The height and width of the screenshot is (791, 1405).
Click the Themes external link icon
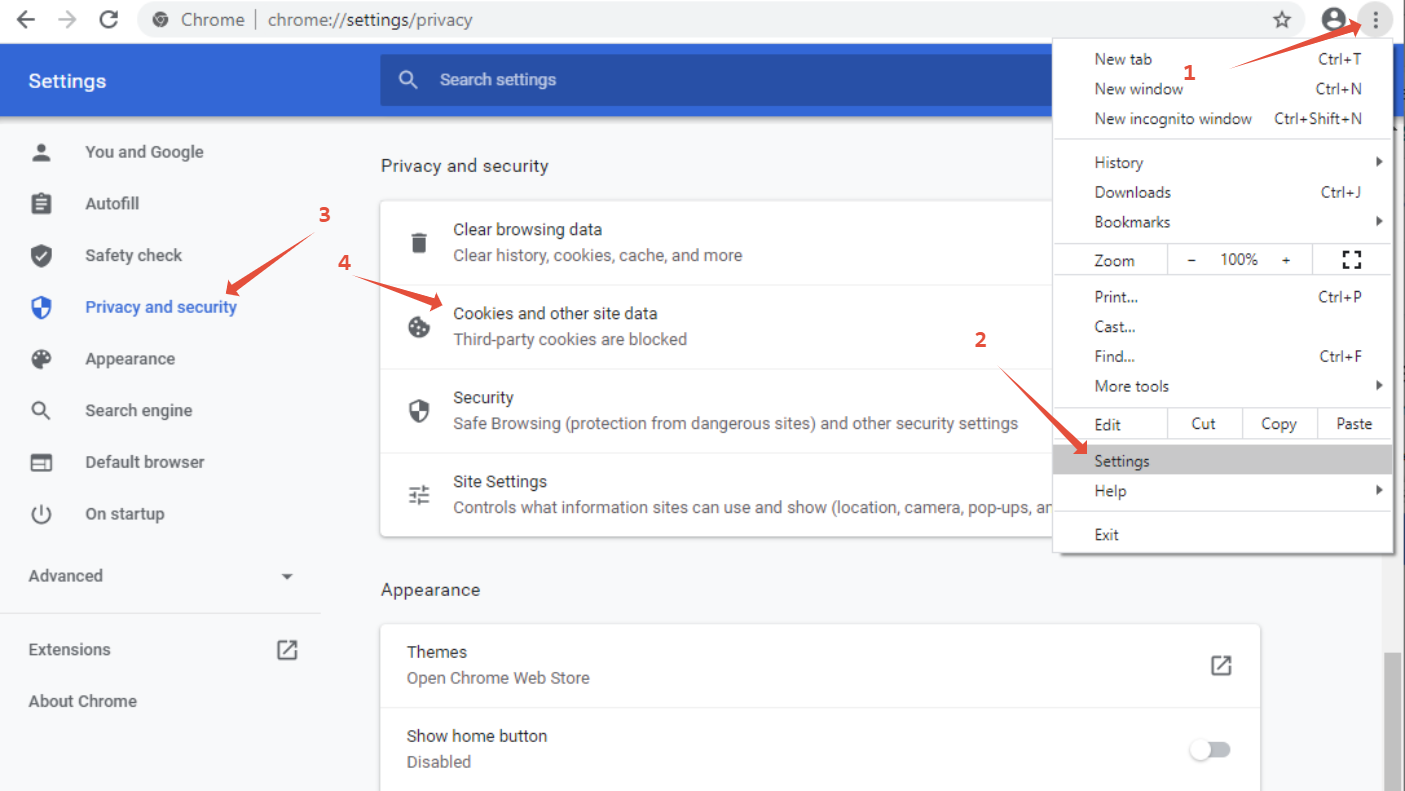click(x=1221, y=665)
